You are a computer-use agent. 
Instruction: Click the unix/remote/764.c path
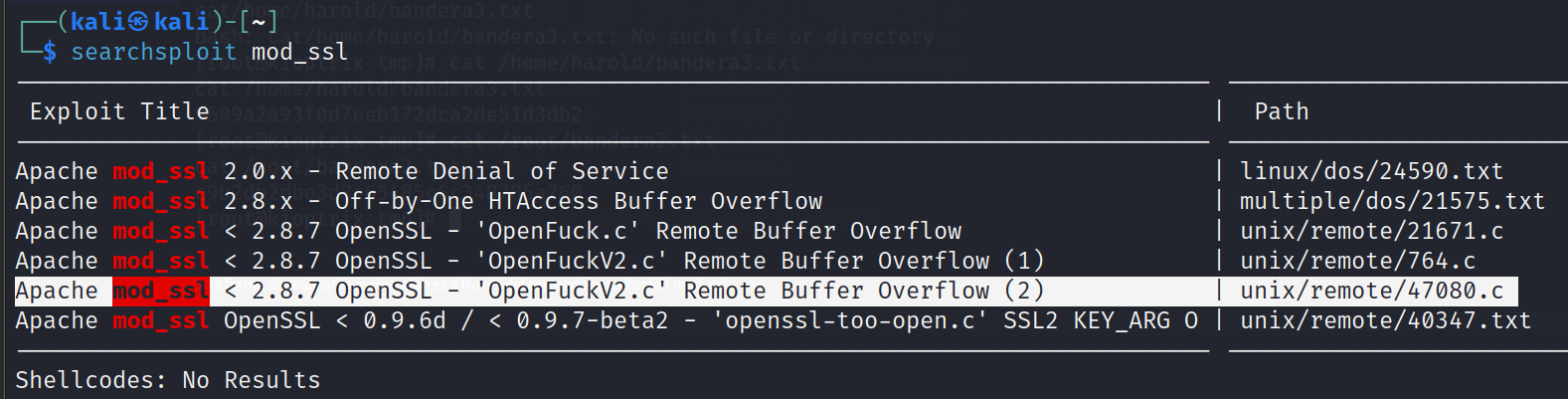click(1357, 261)
